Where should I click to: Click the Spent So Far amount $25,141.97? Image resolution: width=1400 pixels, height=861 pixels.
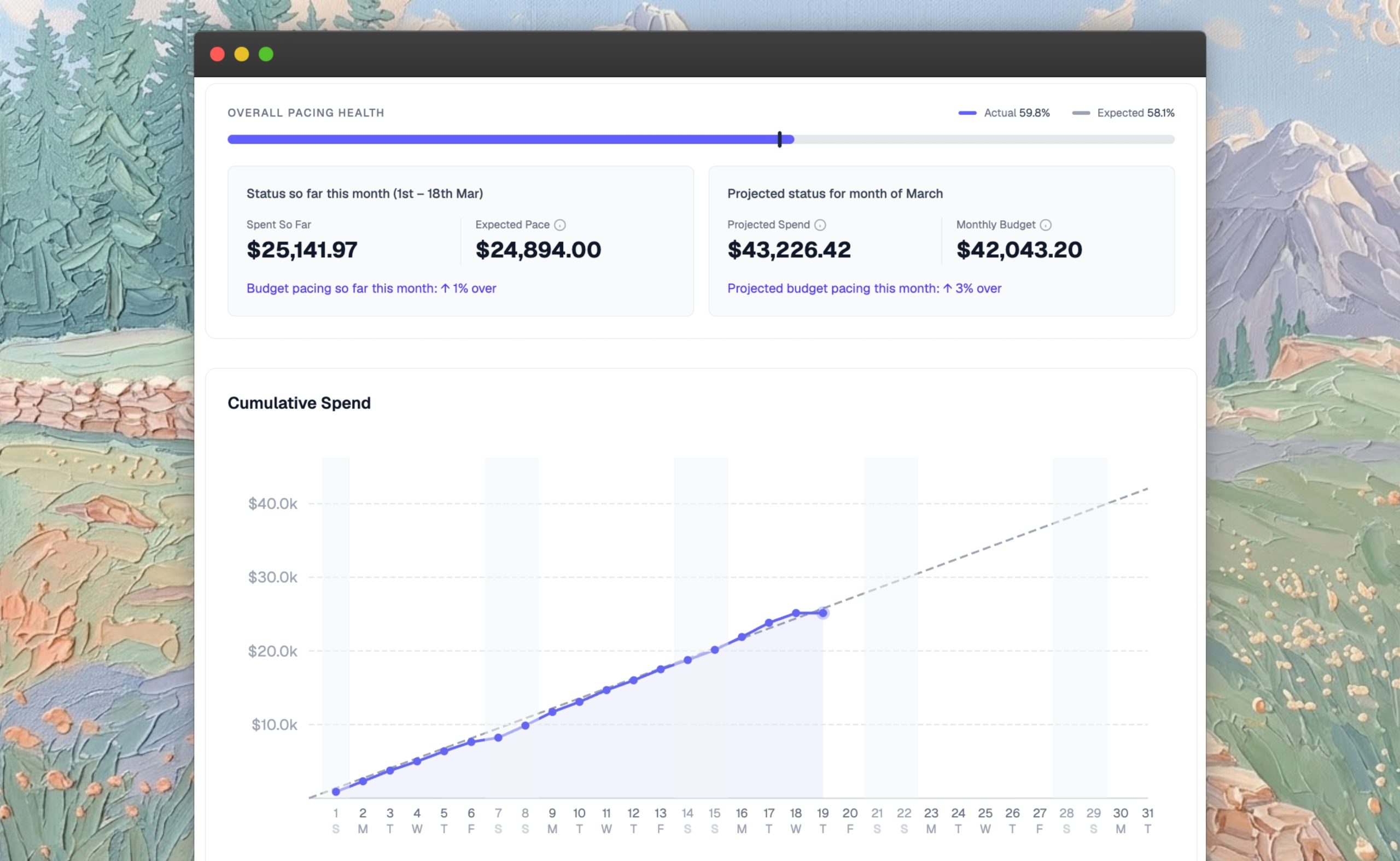[302, 250]
